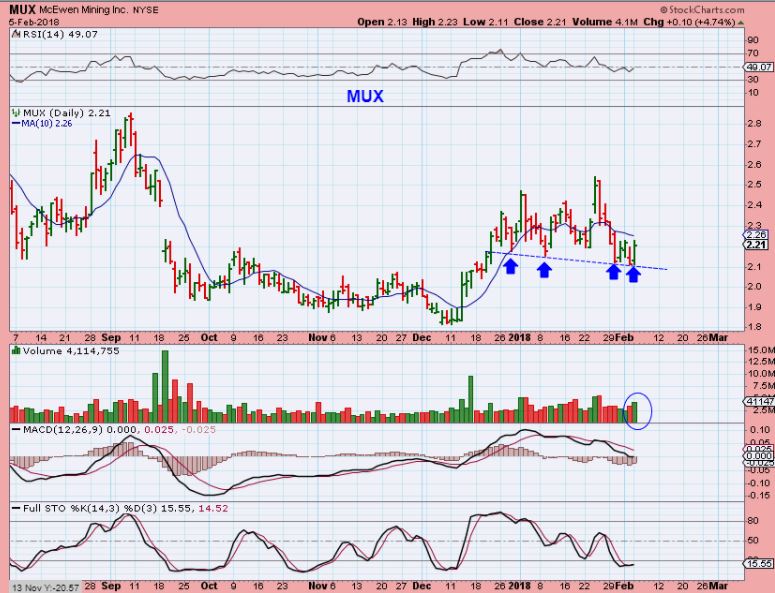This screenshot has height=593, width=775.
Task: Click the 1.8 price axis label
Action: [x=754, y=327]
